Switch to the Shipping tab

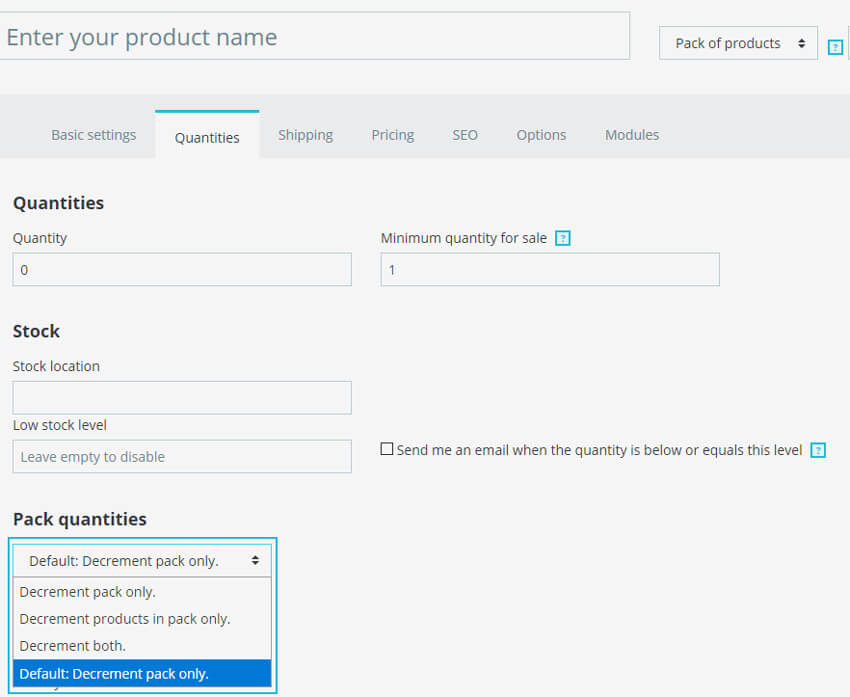coord(305,134)
